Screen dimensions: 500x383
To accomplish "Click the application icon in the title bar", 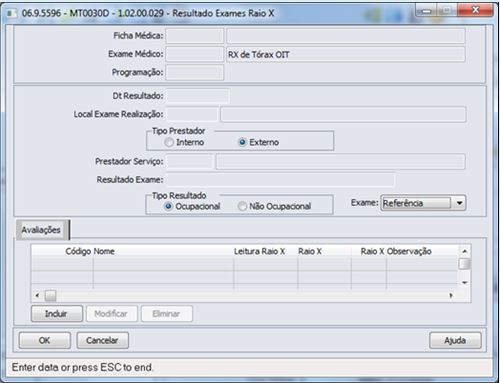I will (12, 13).
